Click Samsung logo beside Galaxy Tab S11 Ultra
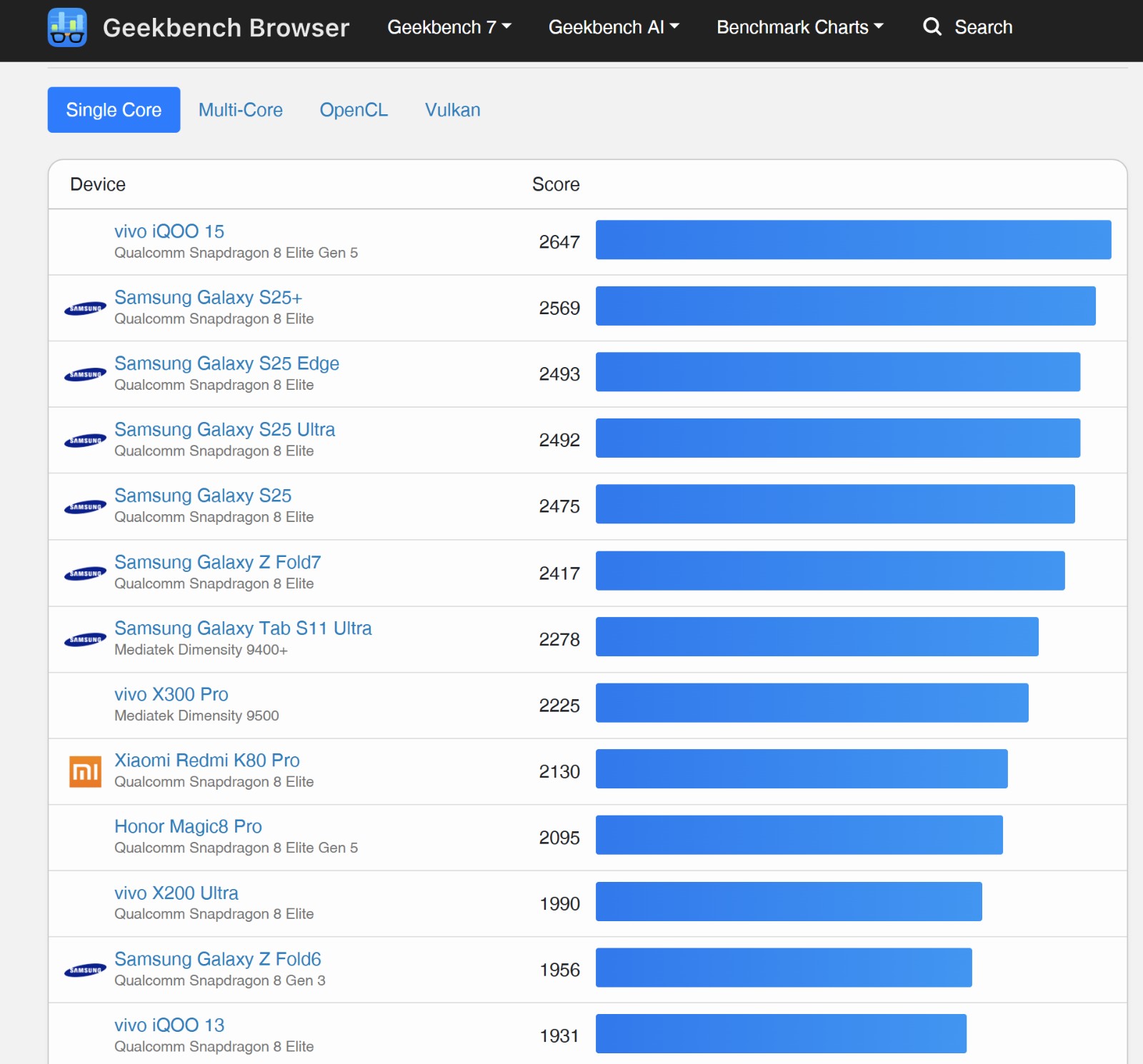This screenshot has height=1064, width=1143. [x=85, y=640]
